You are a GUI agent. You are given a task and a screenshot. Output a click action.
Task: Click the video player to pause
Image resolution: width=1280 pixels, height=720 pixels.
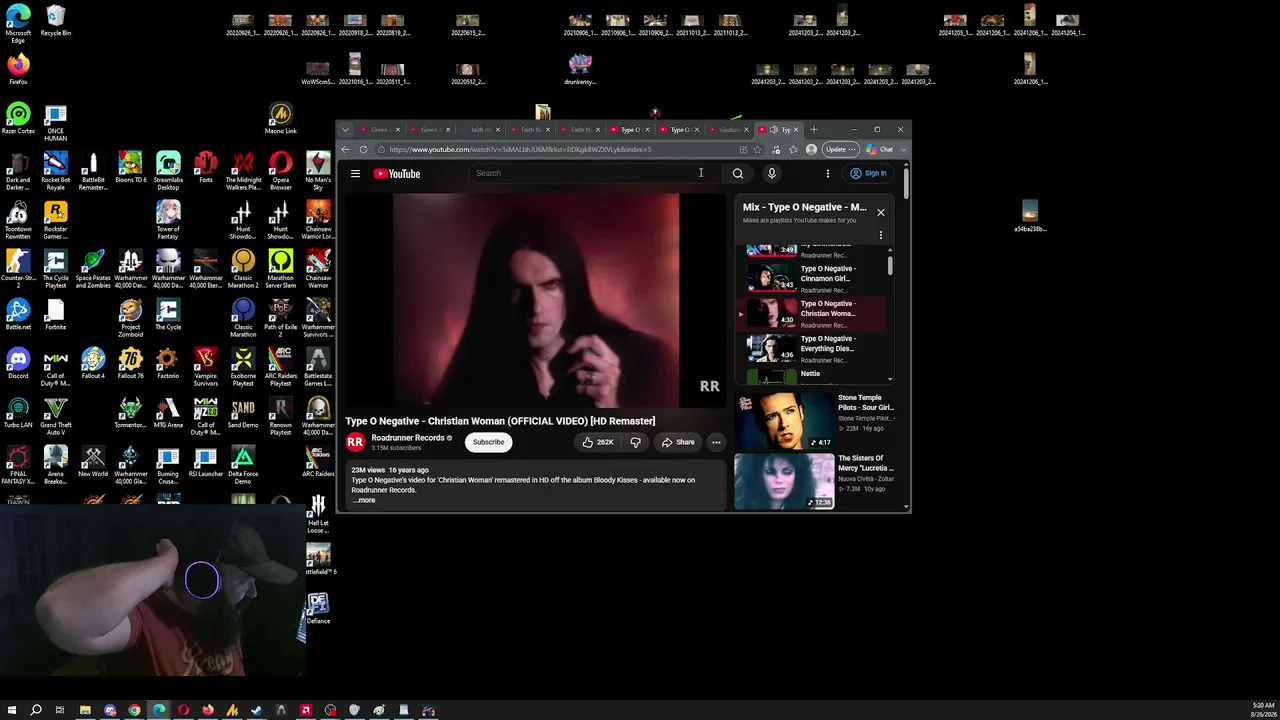pyautogui.click(x=536, y=300)
